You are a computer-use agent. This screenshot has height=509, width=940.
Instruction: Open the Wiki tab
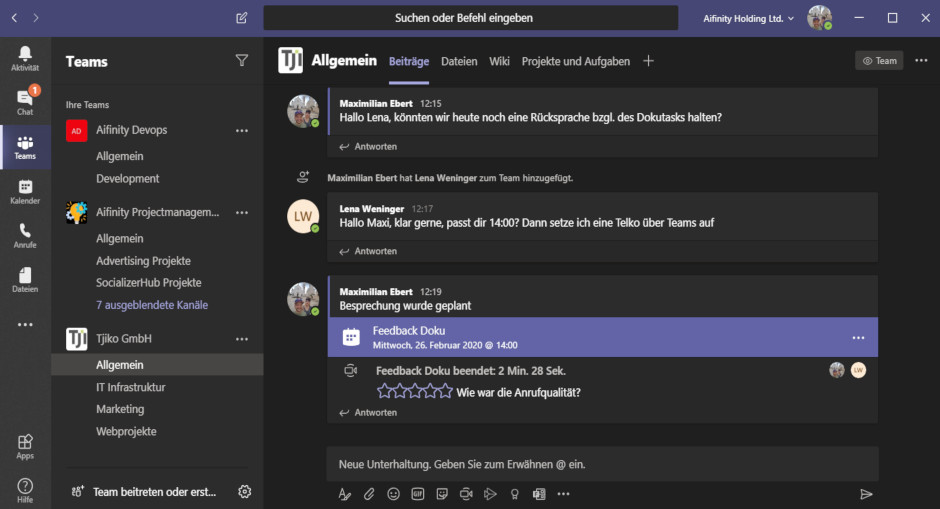[499, 61]
